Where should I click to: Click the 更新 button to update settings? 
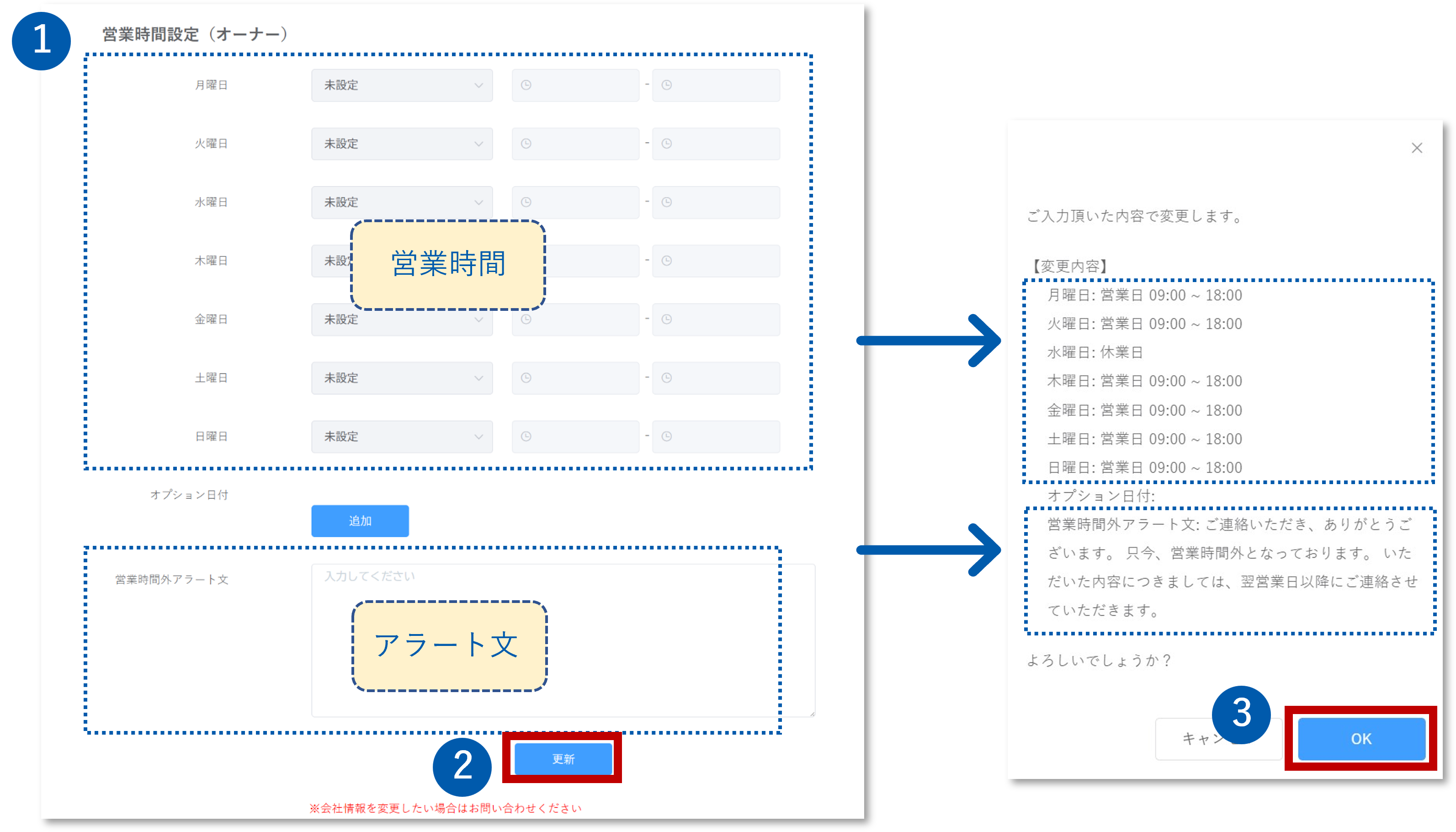[x=562, y=758]
